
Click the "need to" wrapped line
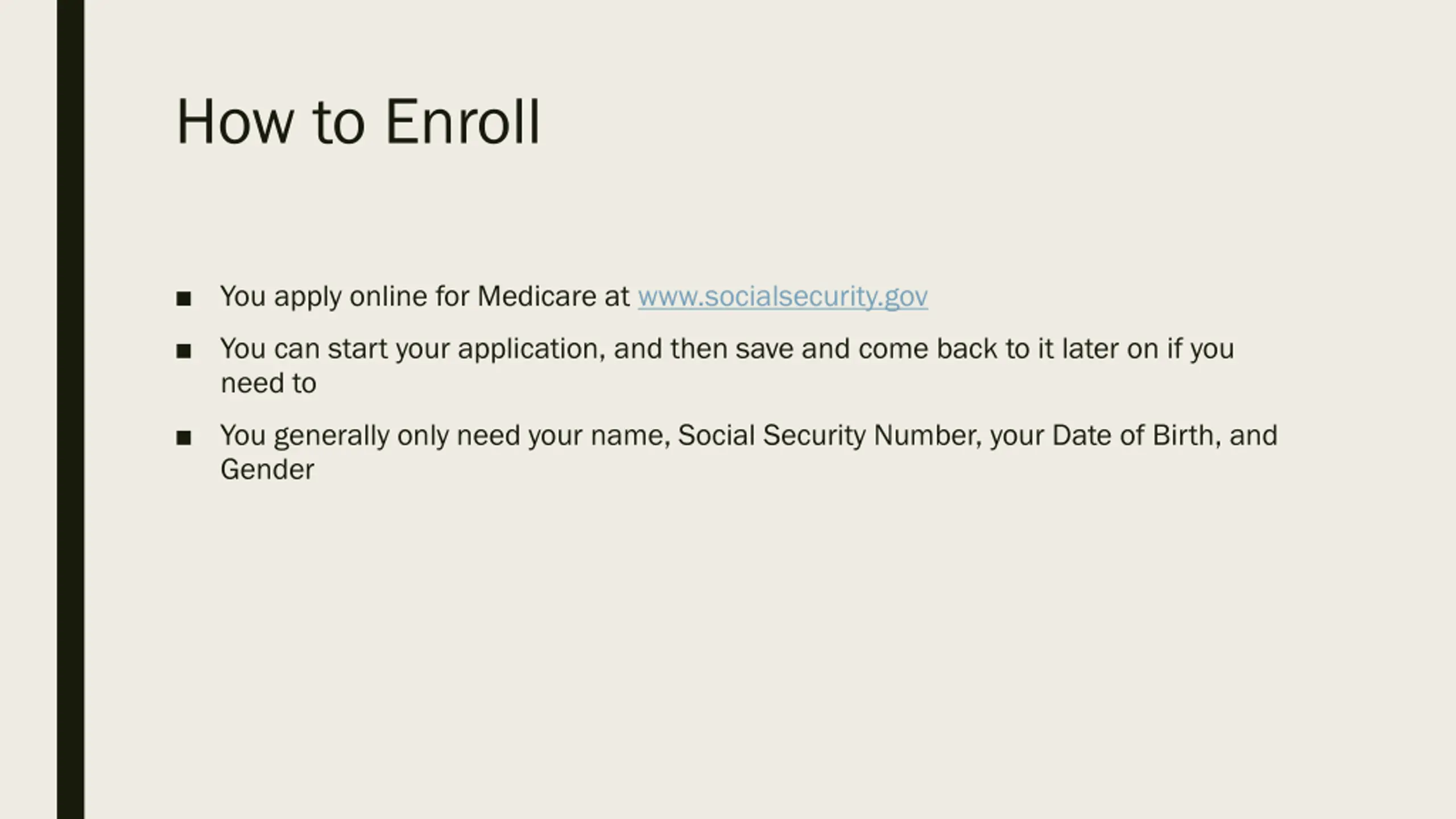pos(268,383)
